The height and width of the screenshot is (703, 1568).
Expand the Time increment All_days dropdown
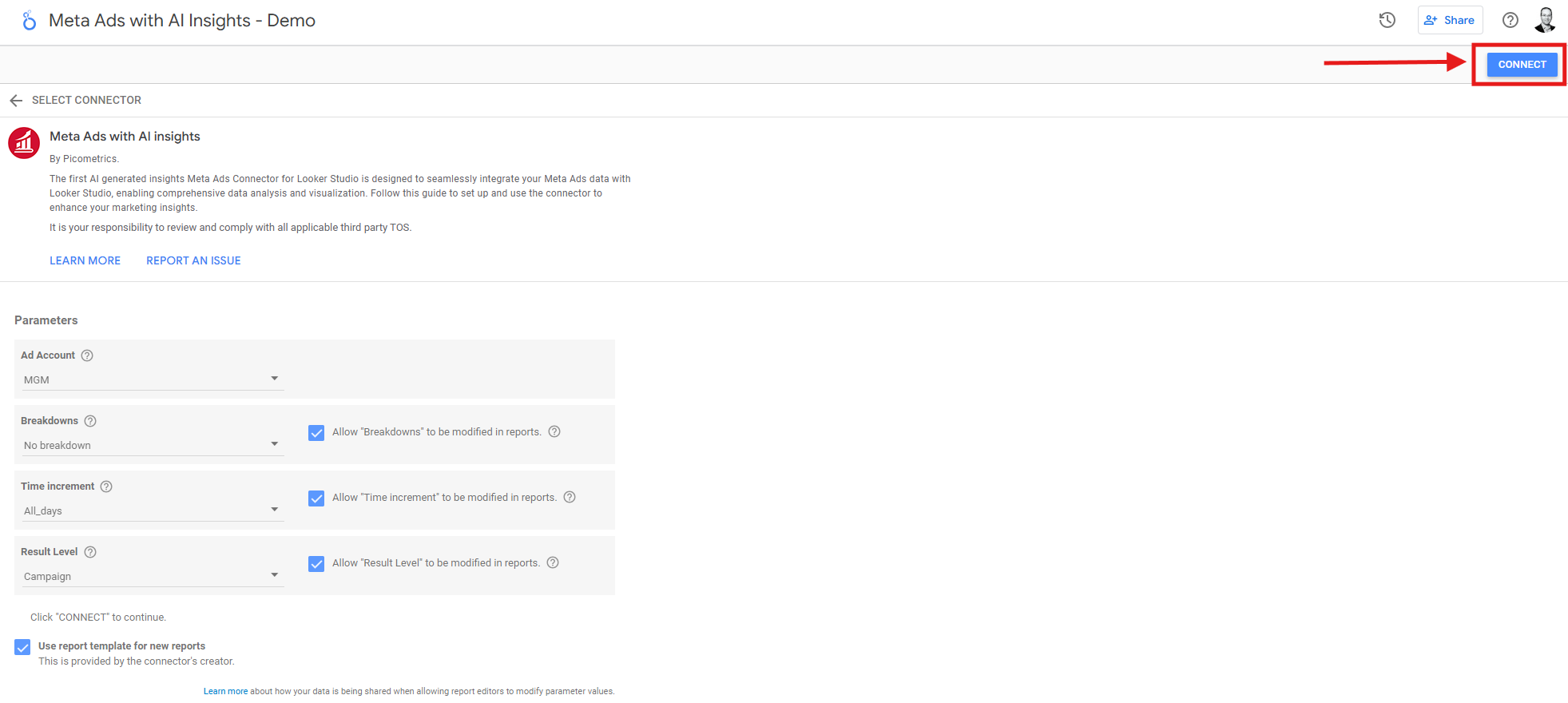tap(152, 510)
